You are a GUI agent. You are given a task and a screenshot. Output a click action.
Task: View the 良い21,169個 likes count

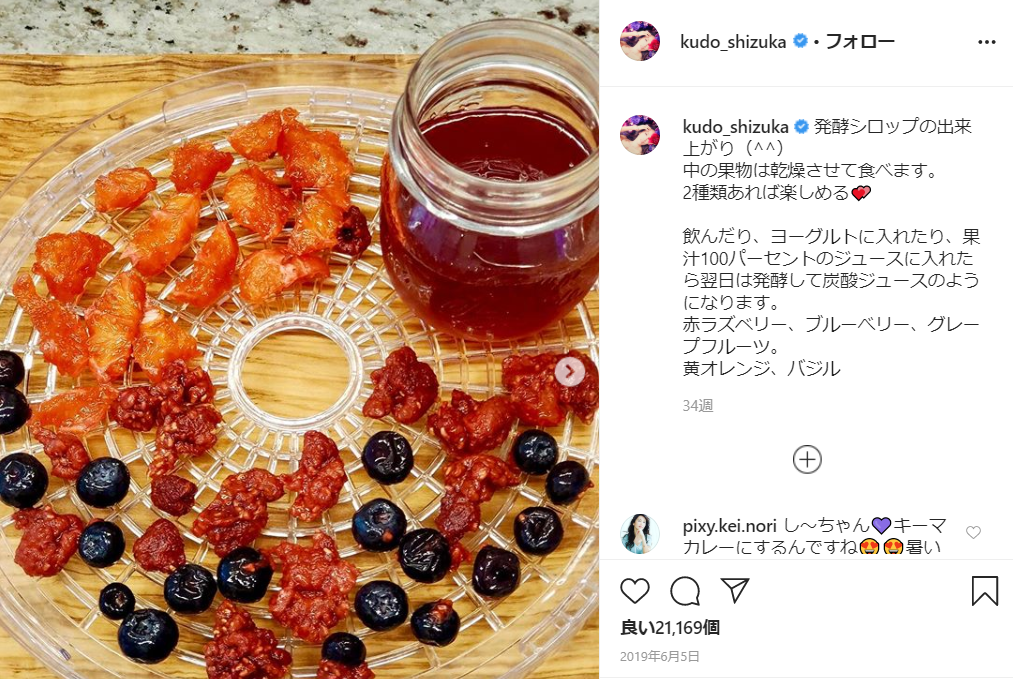tap(670, 627)
